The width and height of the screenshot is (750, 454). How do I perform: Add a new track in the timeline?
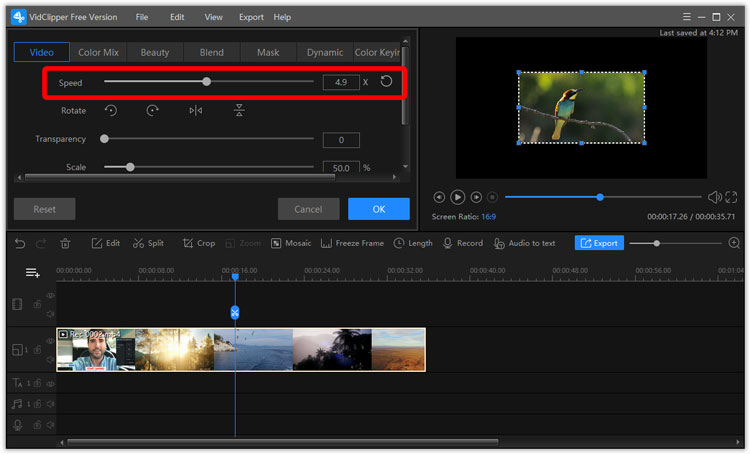click(x=33, y=273)
